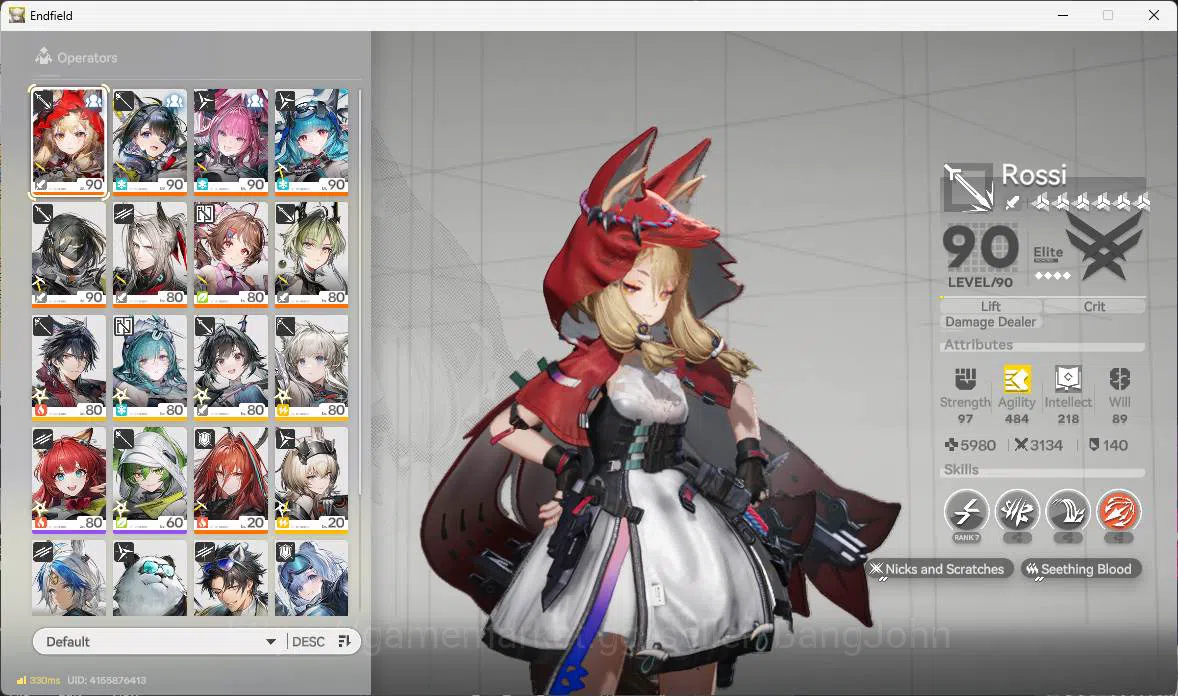1178x696 pixels.
Task: Click the Rossi operator name
Action: [x=1034, y=174]
